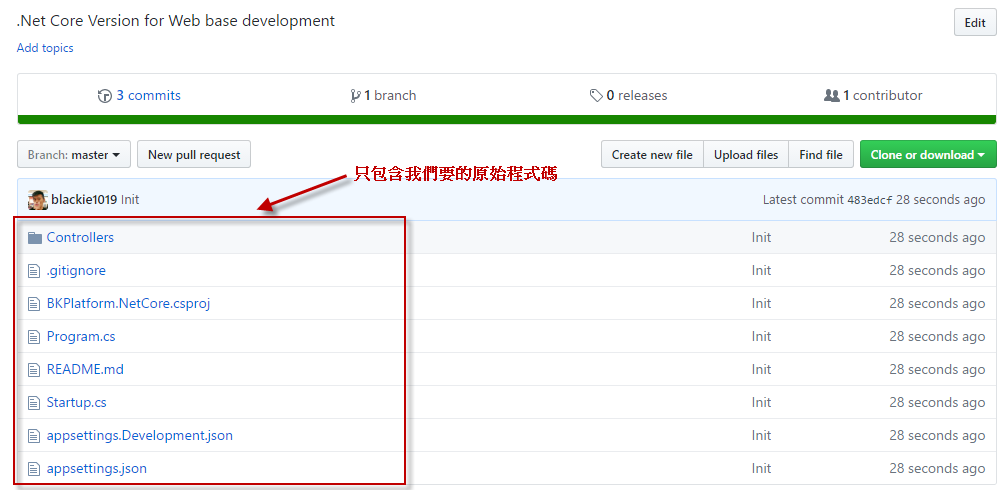Viewport: 1006px width, 490px height.
Task: Click the blackie1019 user avatar
Action: tap(38, 200)
